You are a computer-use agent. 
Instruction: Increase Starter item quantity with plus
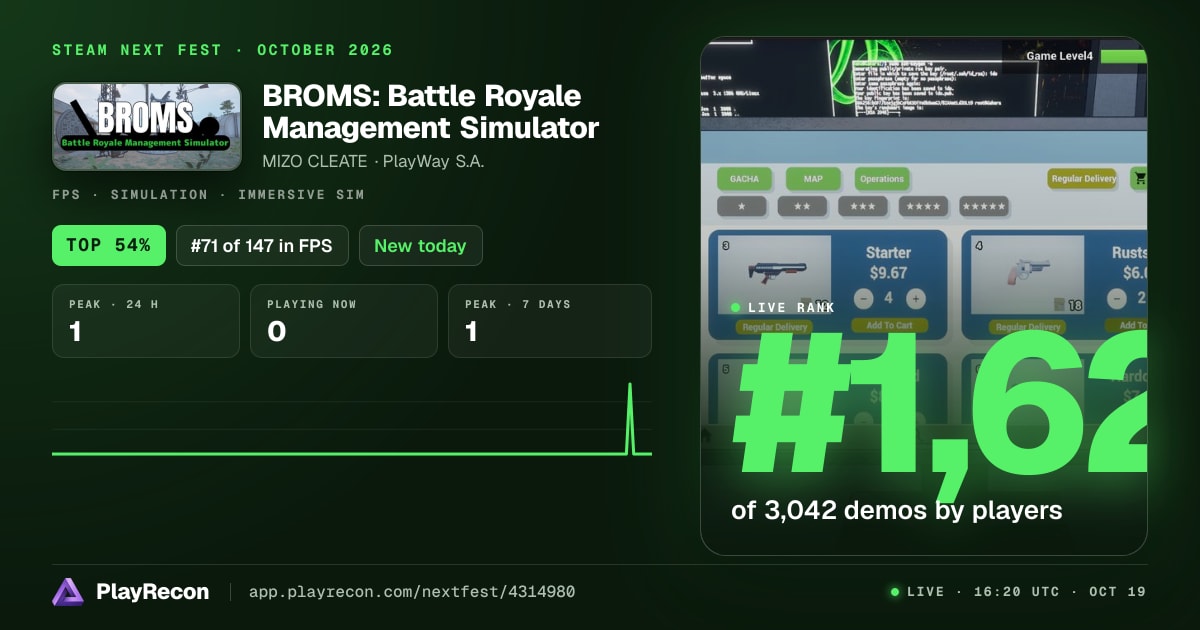[x=915, y=298]
